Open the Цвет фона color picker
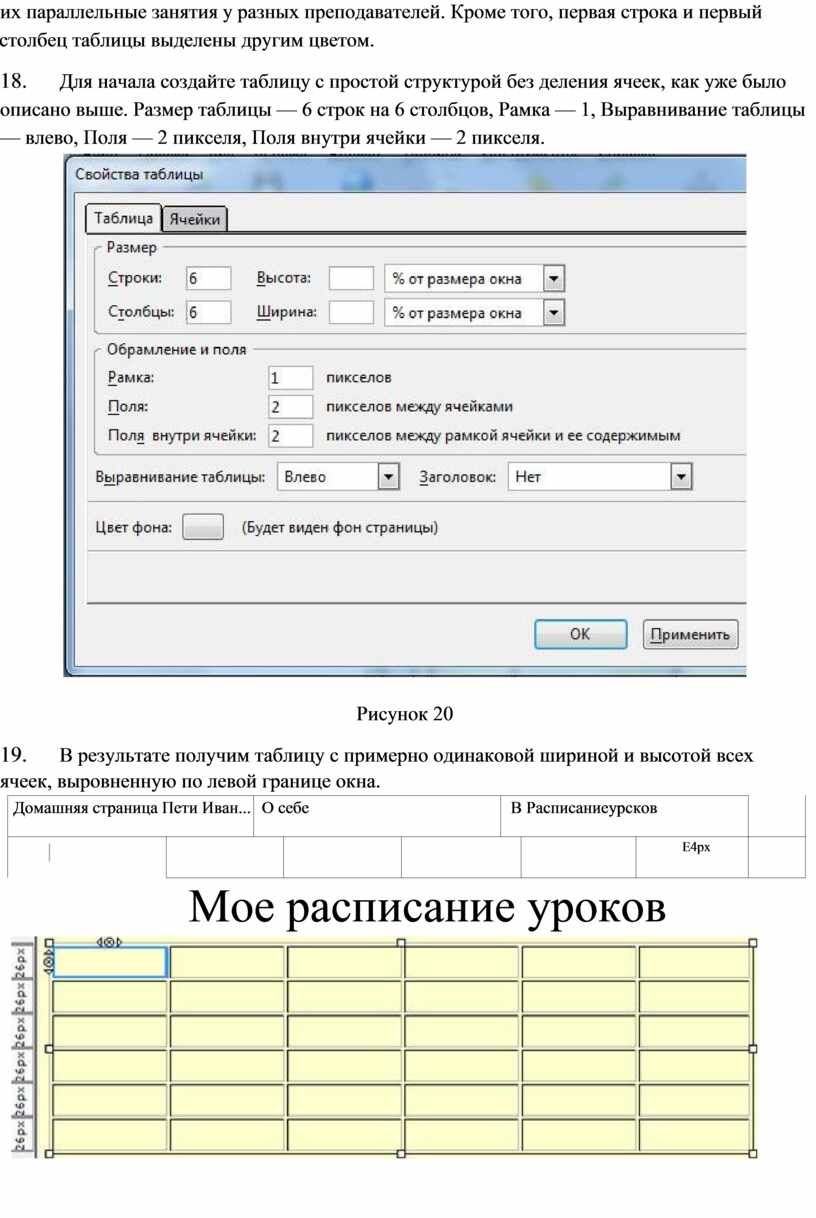 point(203,527)
